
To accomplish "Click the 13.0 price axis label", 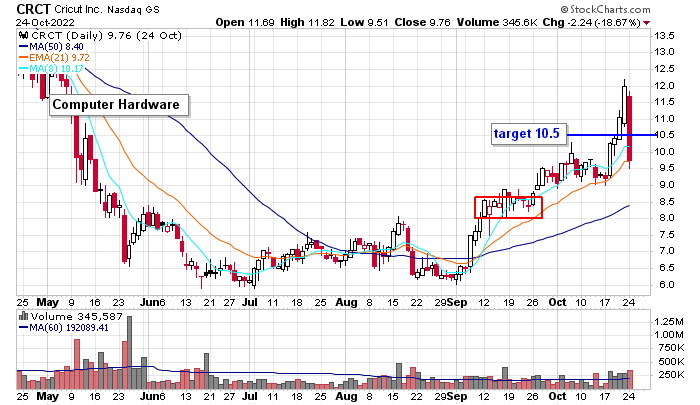I will [x=664, y=52].
